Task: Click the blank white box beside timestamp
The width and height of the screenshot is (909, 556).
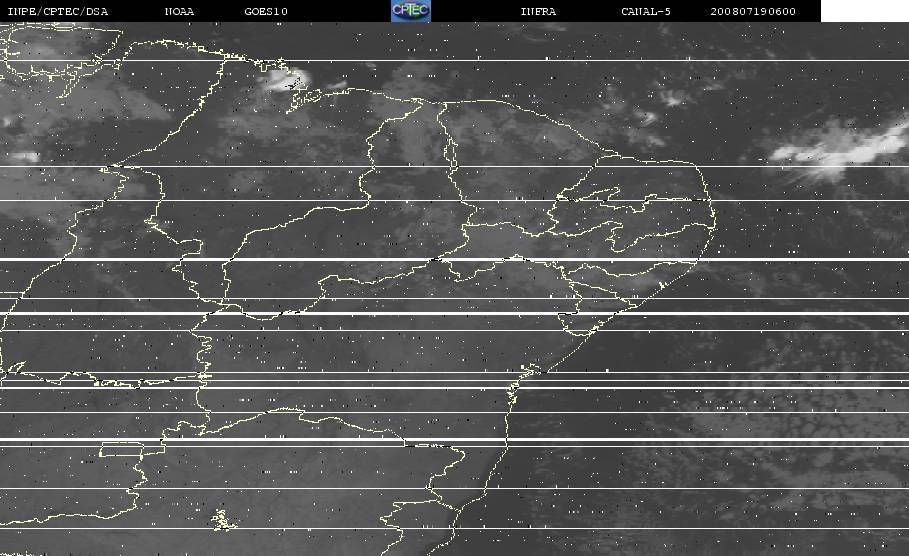Action: click(x=865, y=10)
